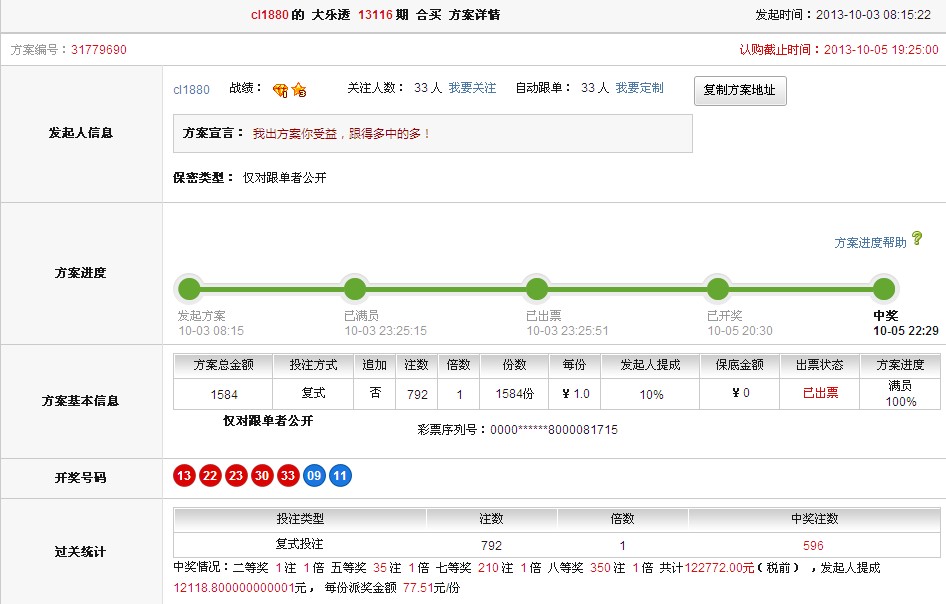
Task: Click the gold star achievement icon beside 战绩
Action: (x=298, y=90)
